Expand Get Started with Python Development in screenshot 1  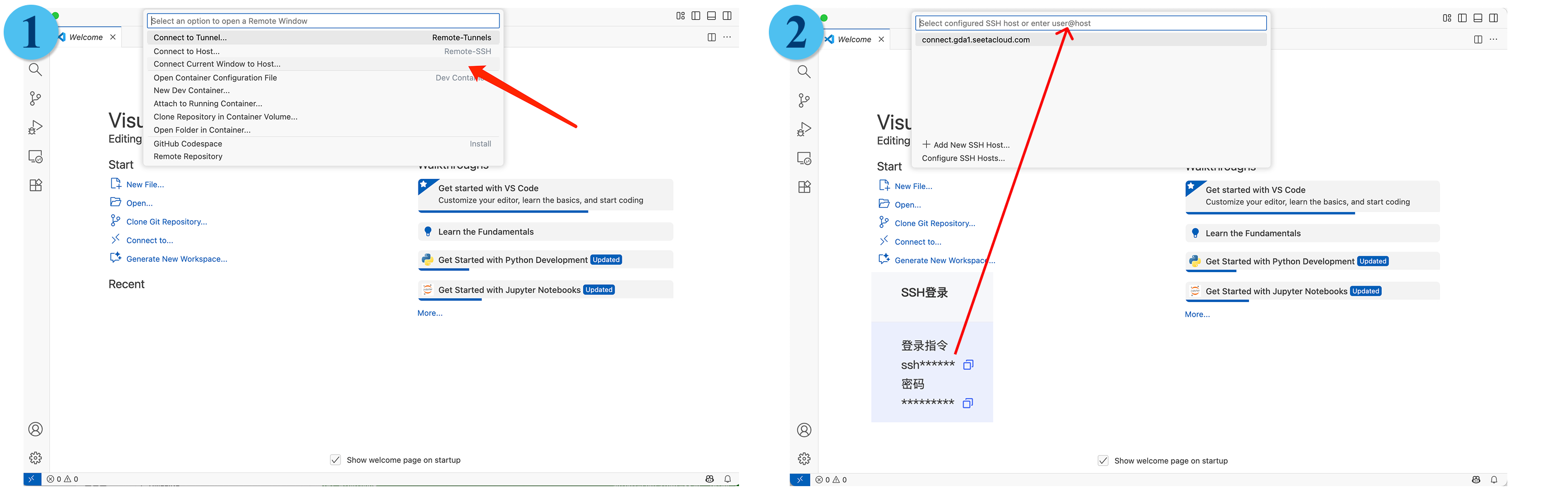pyautogui.click(x=513, y=260)
